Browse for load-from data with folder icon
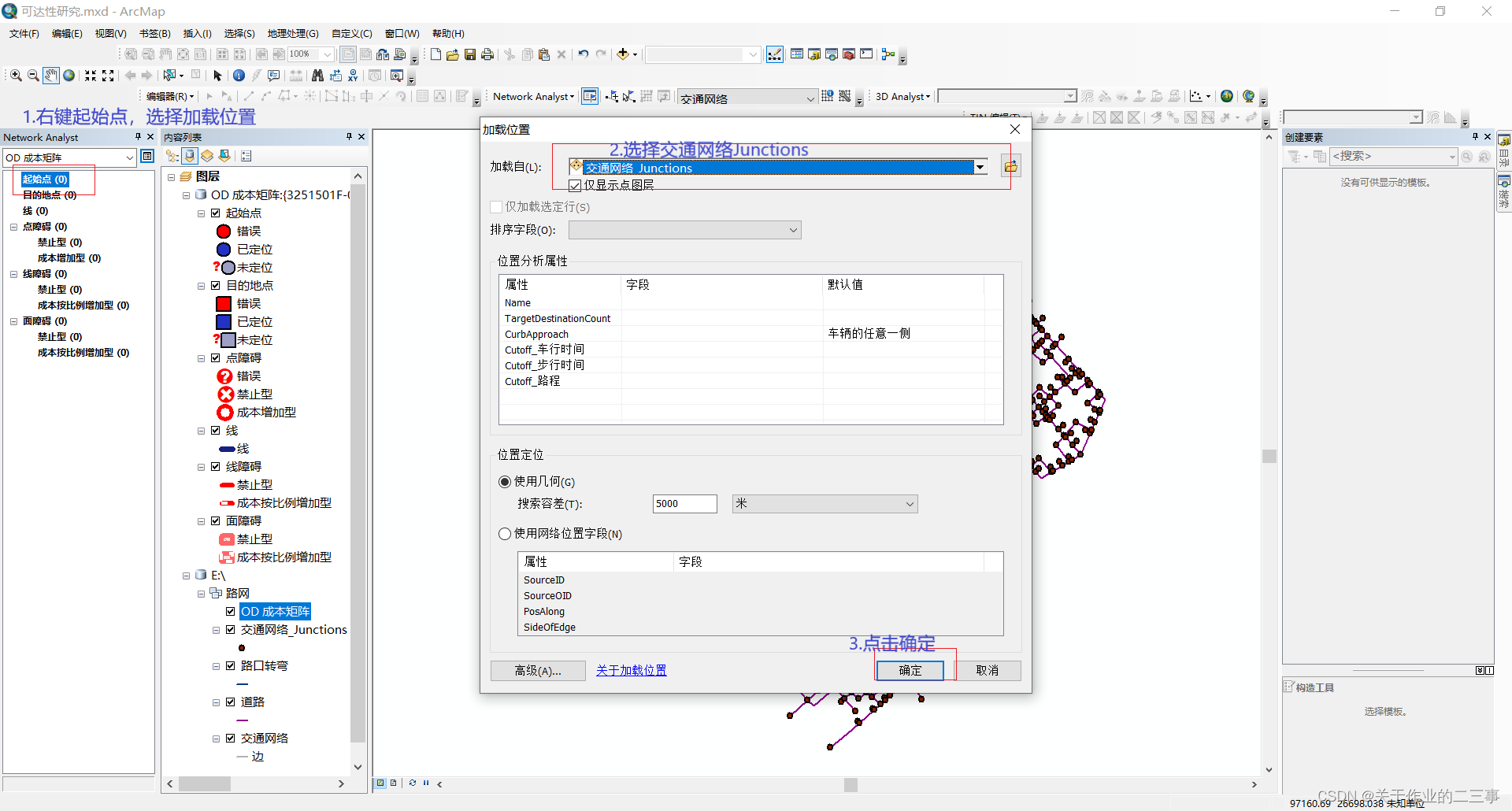Screen dimensions: 1512x811 pyautogui.click(x=1011, y=166)
